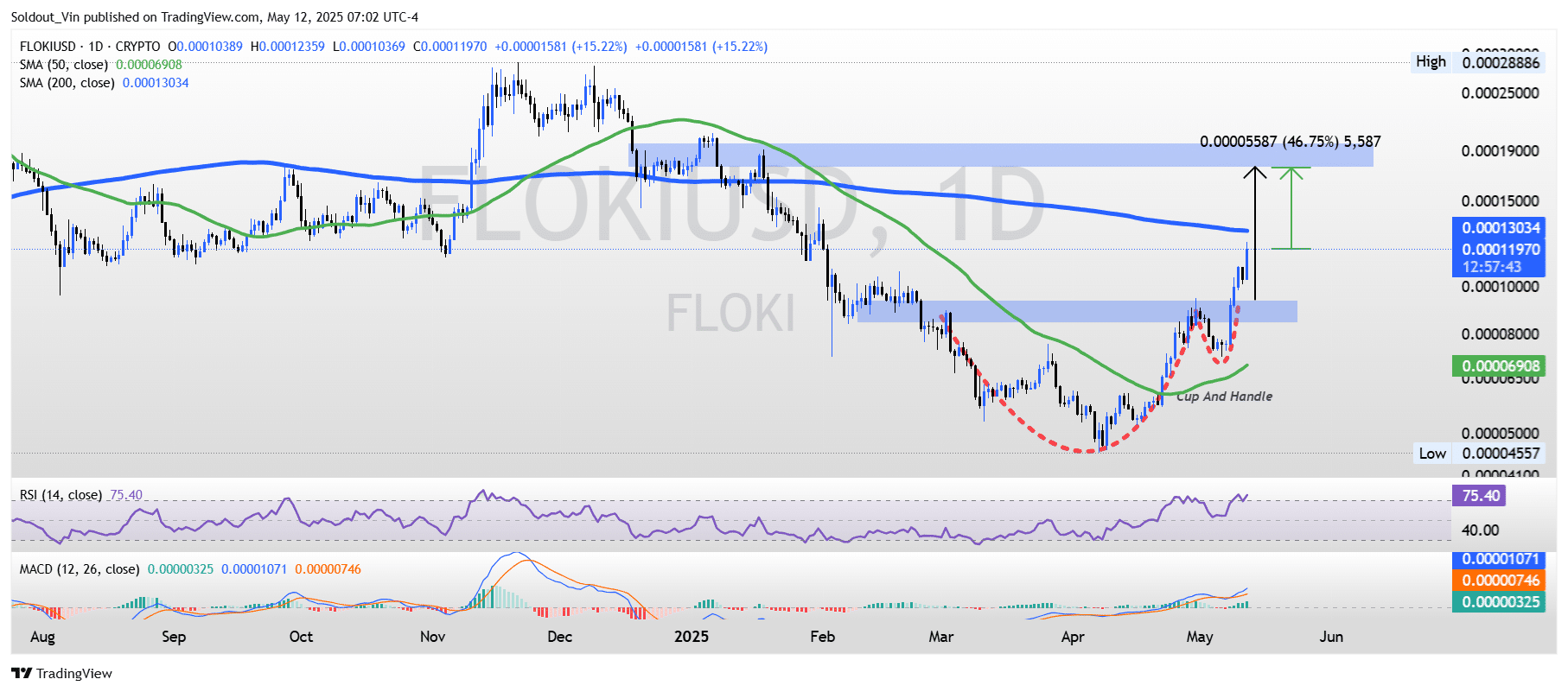Click the MACD blue value tag 0.00001071
The height and width of the screenshot is (692, 1568).
point(1500,559)
